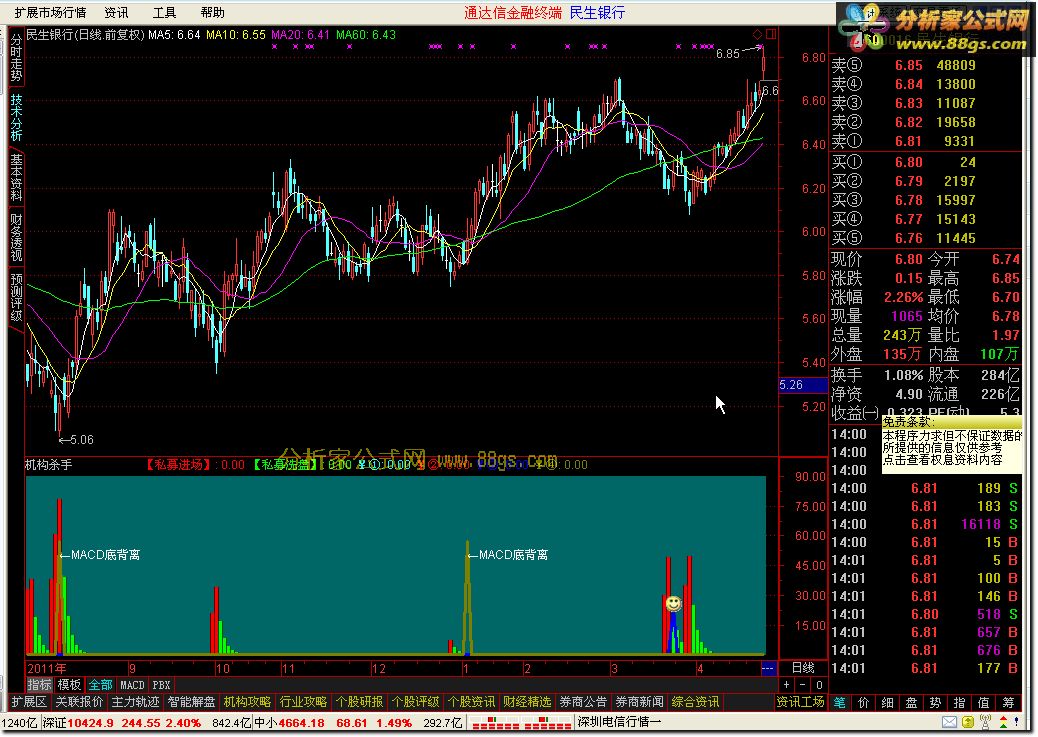This screenshot has width=1038, height=737.
Task: Click the 买① 6.80 order row
Action: (x=926, y=162)
